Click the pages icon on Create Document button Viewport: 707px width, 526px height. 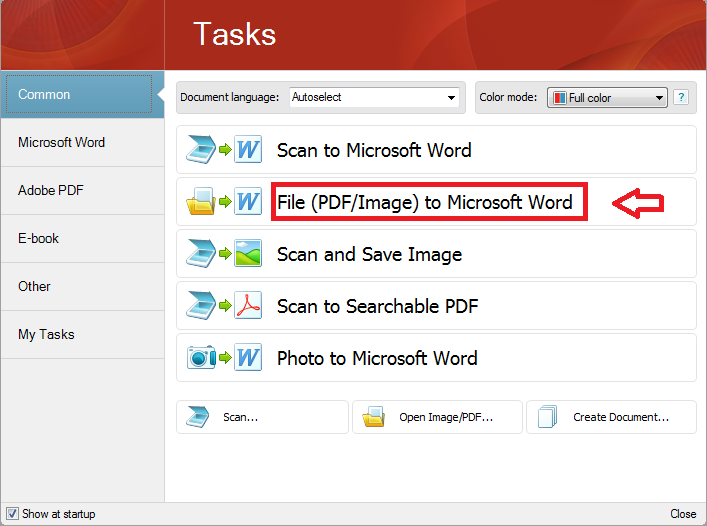tap(547, 417)
